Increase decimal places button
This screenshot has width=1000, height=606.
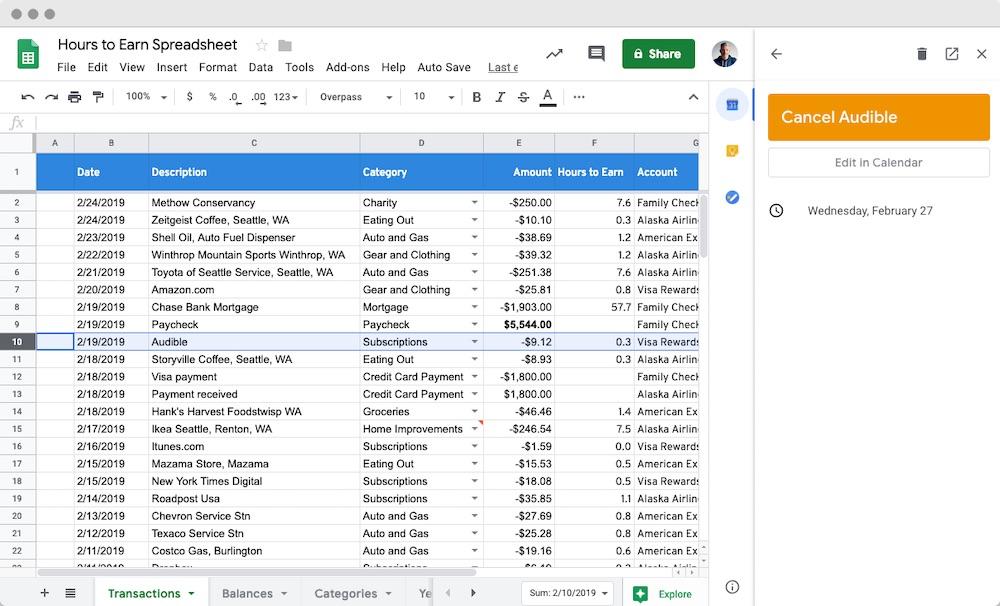pyautogui.click(x=258, y=98)
